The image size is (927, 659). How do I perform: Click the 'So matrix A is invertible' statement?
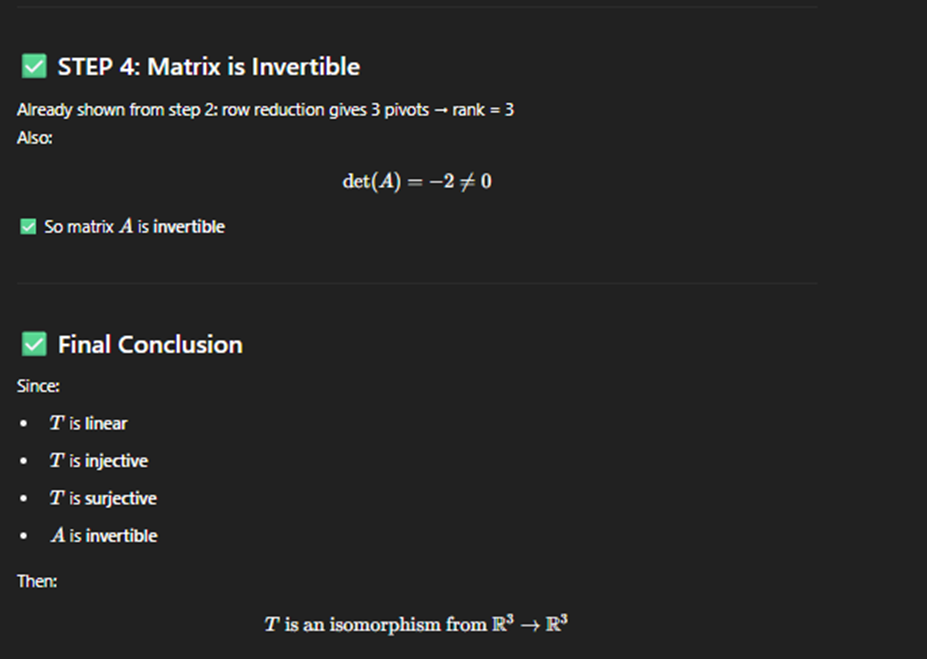(134, 226)
